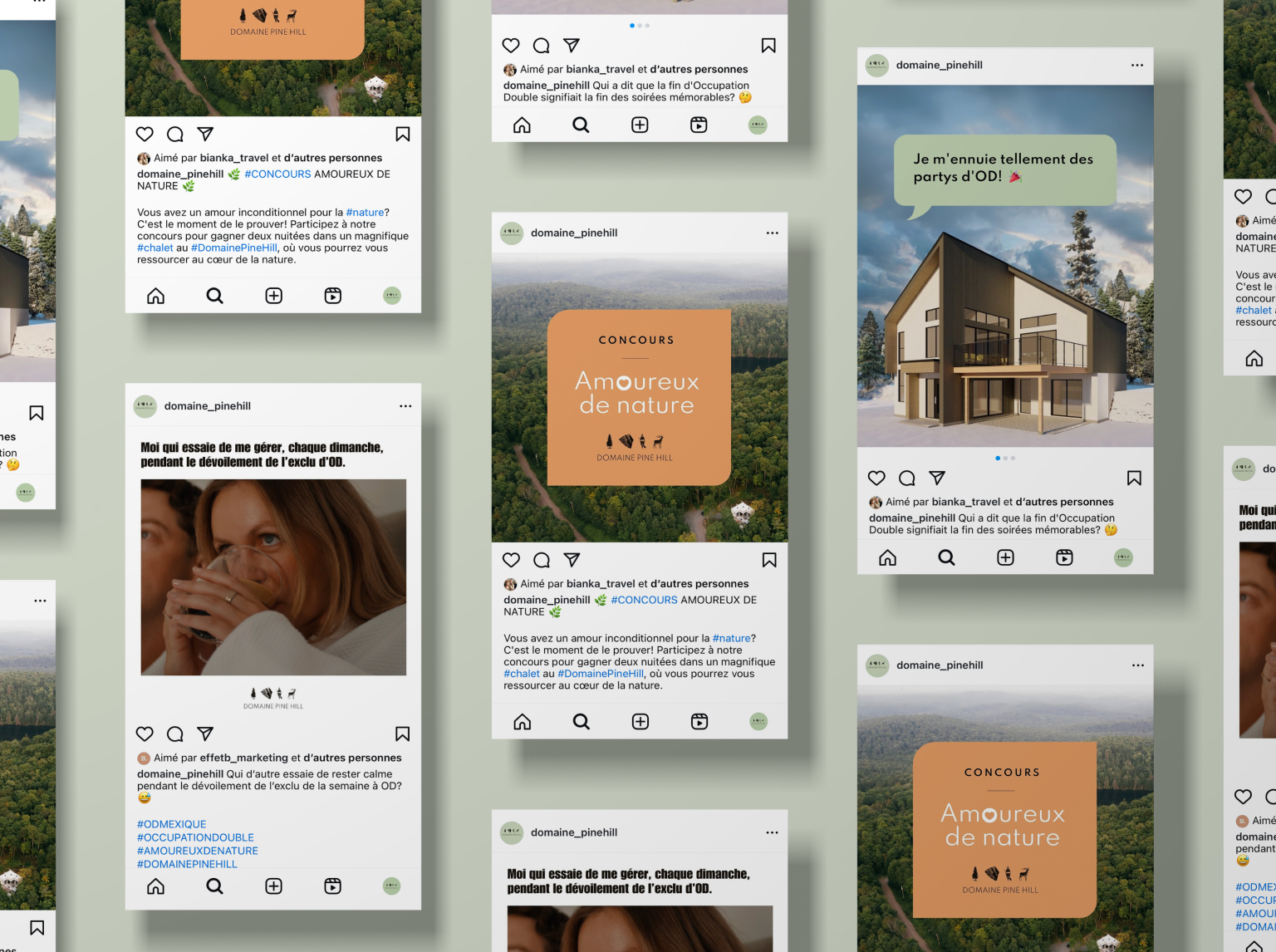Share the chalet house post via the paper plane
1276x952 pixels.
(937, 478)
